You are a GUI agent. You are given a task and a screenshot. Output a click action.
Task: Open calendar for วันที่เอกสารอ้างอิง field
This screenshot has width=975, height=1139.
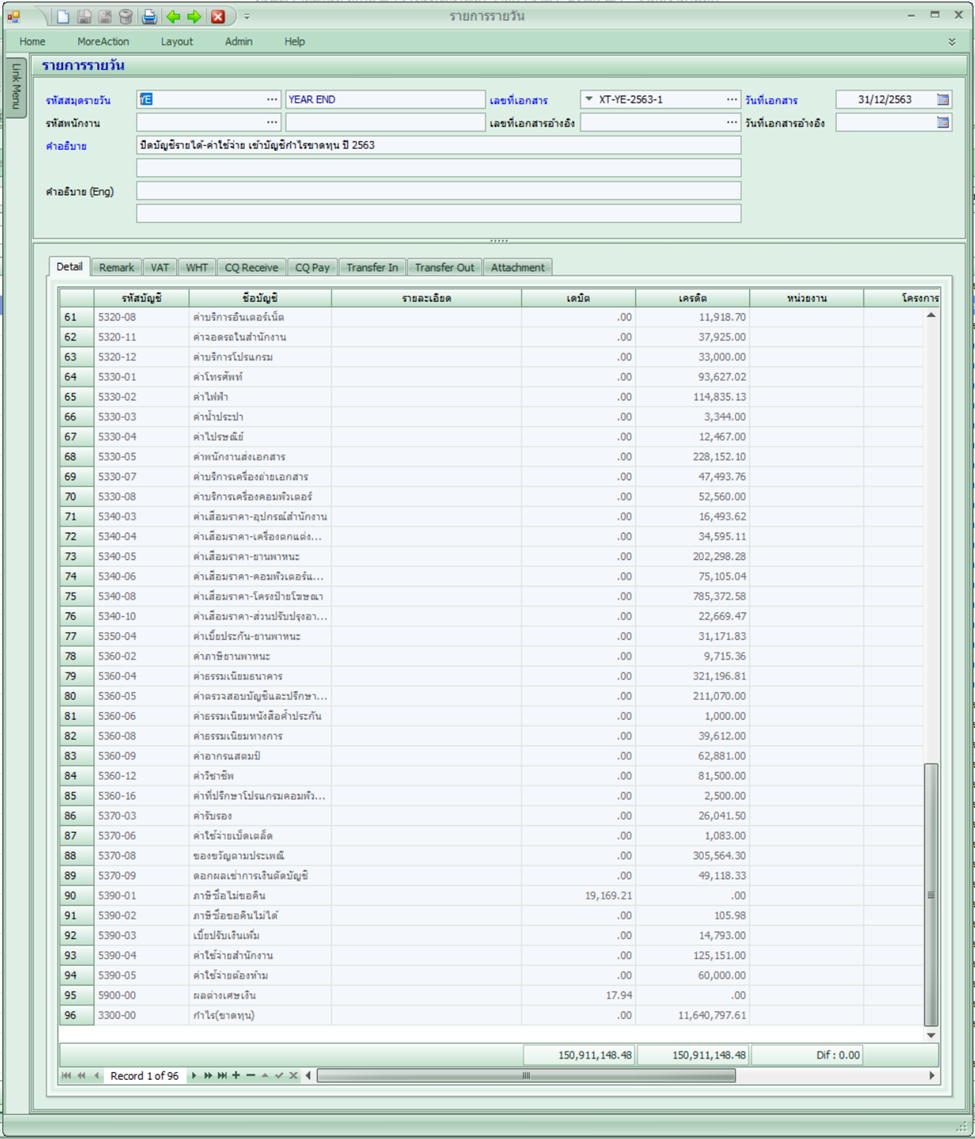[x=943, y=122]
